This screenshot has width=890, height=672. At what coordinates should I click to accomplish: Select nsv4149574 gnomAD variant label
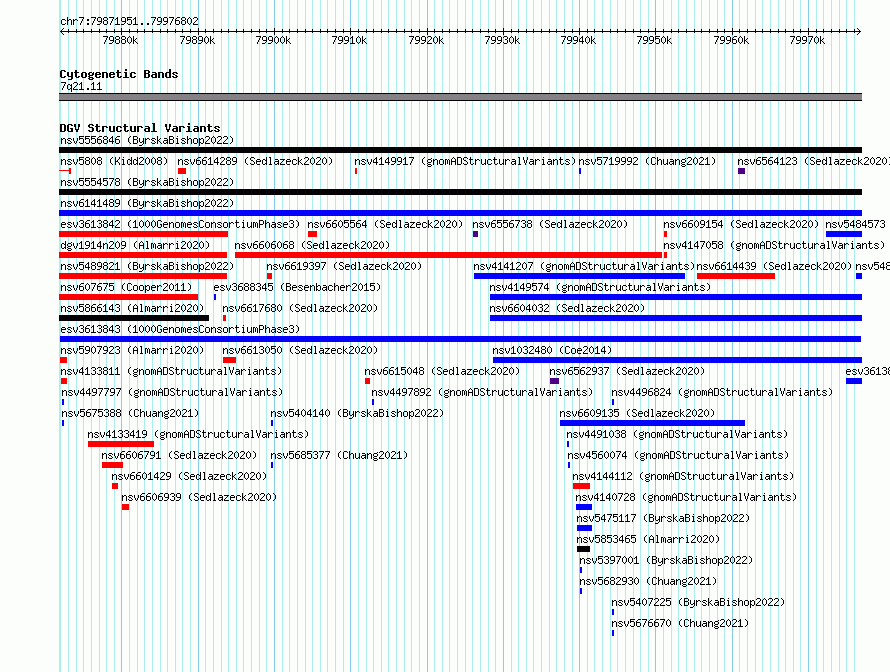coord(600,287)
